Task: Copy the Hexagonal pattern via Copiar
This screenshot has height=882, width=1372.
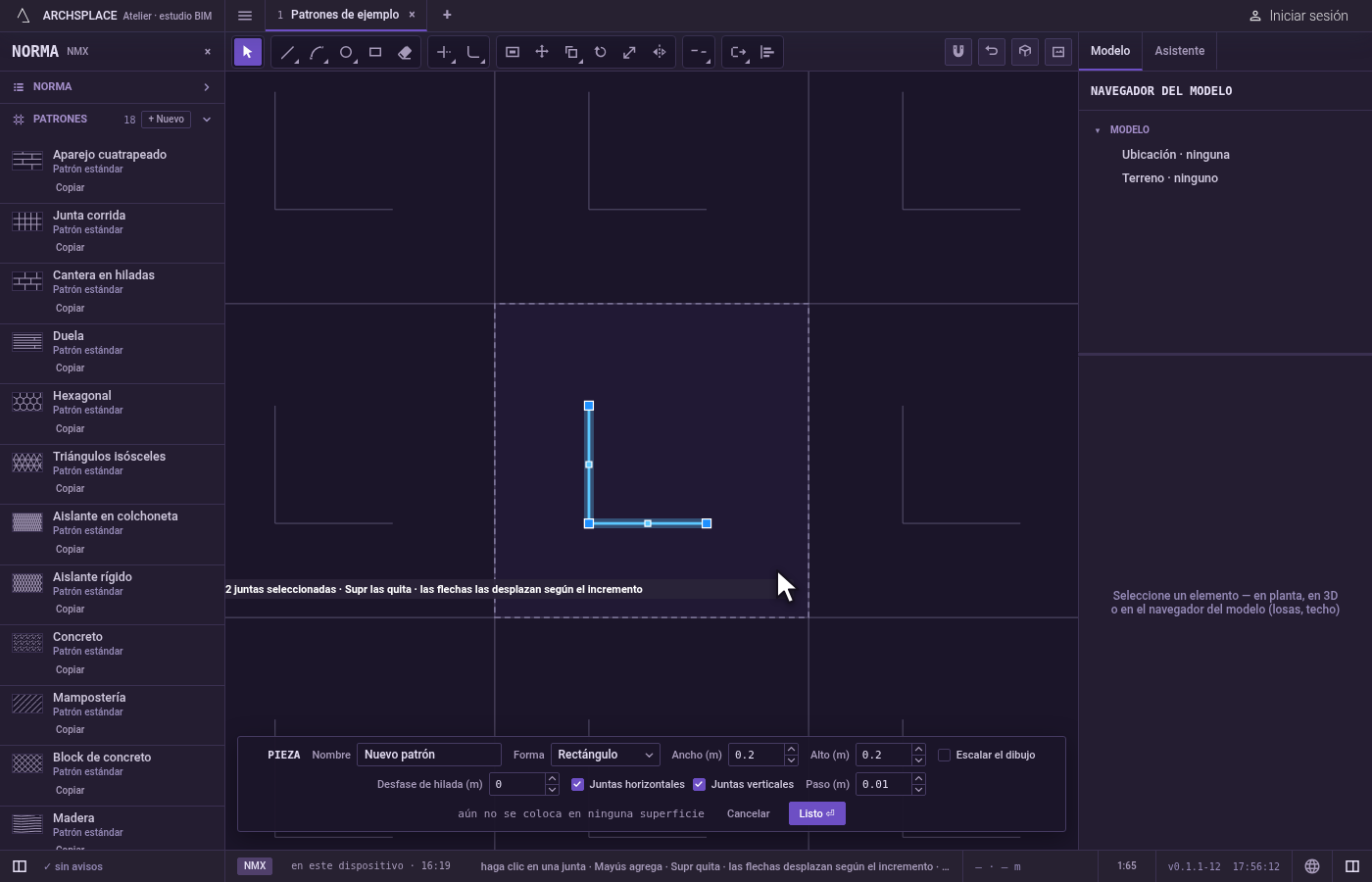Action: click(x=71, y=428)
